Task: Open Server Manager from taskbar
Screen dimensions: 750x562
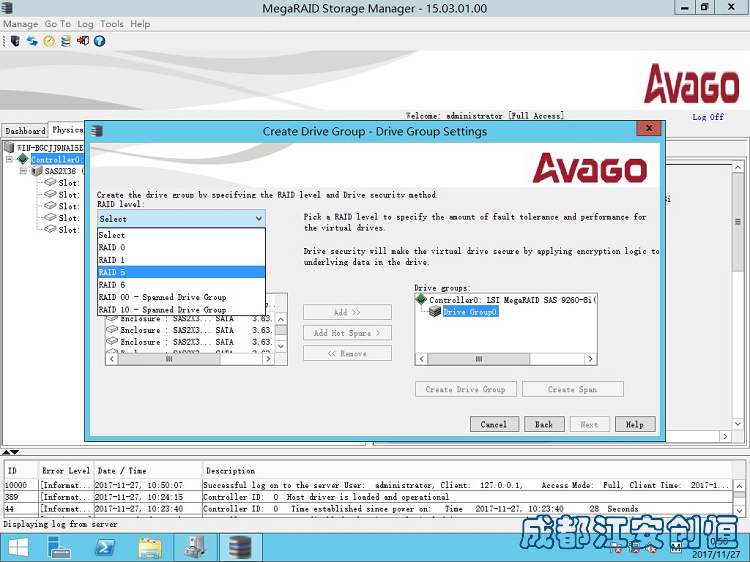Action: click(x=59, y=548)
